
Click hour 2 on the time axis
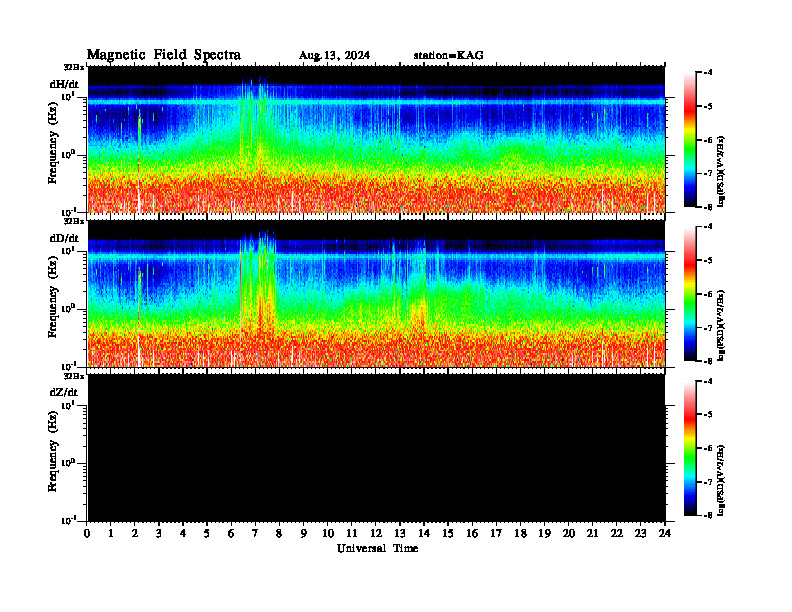135,534
